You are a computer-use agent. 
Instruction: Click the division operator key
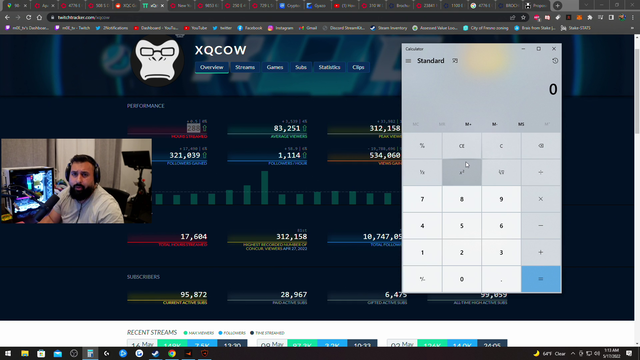(541, 172)
